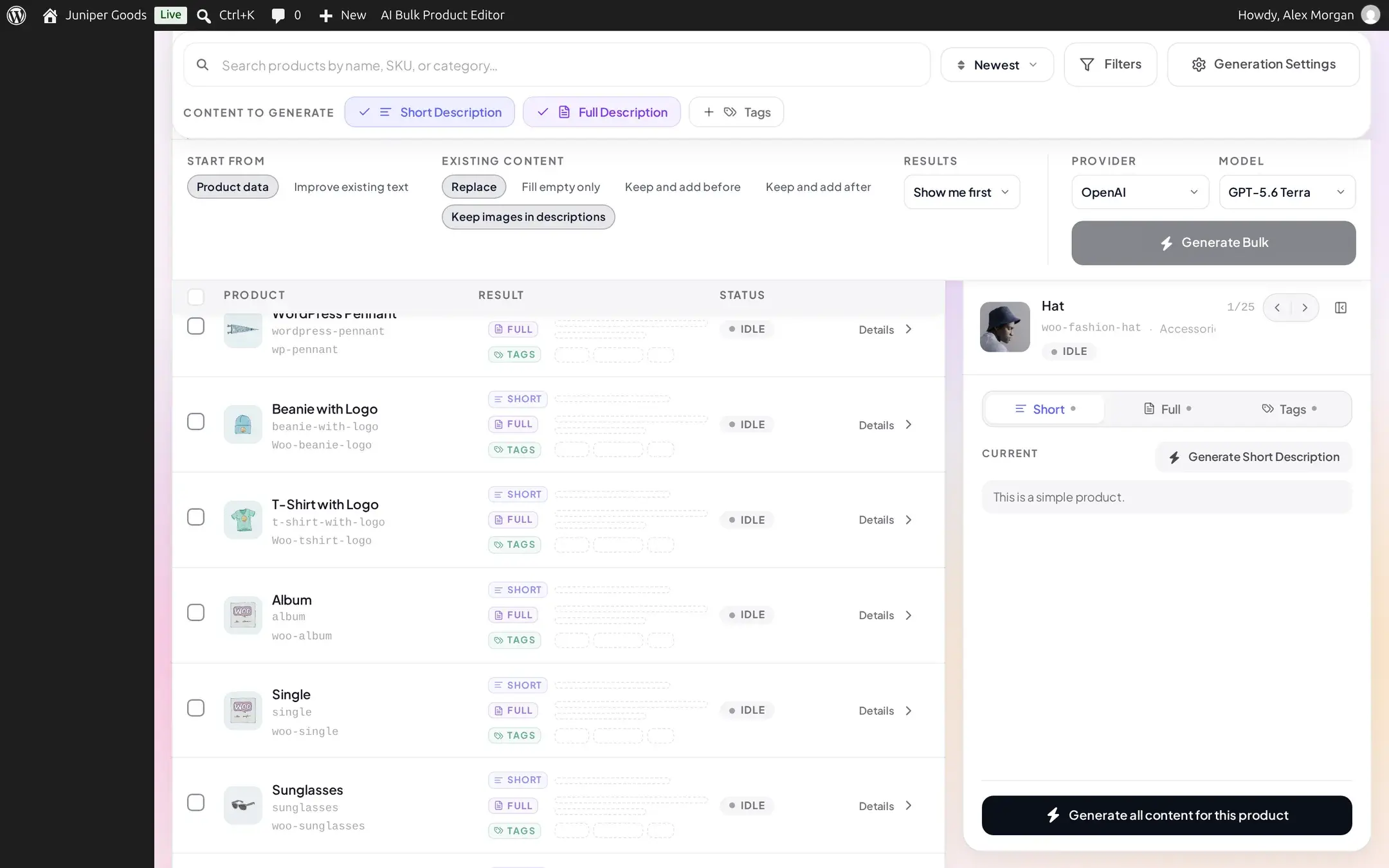1389x868 pixels.
Task: Click the Beanie with Logo thumbnail
Action: [x=243, y=424]
